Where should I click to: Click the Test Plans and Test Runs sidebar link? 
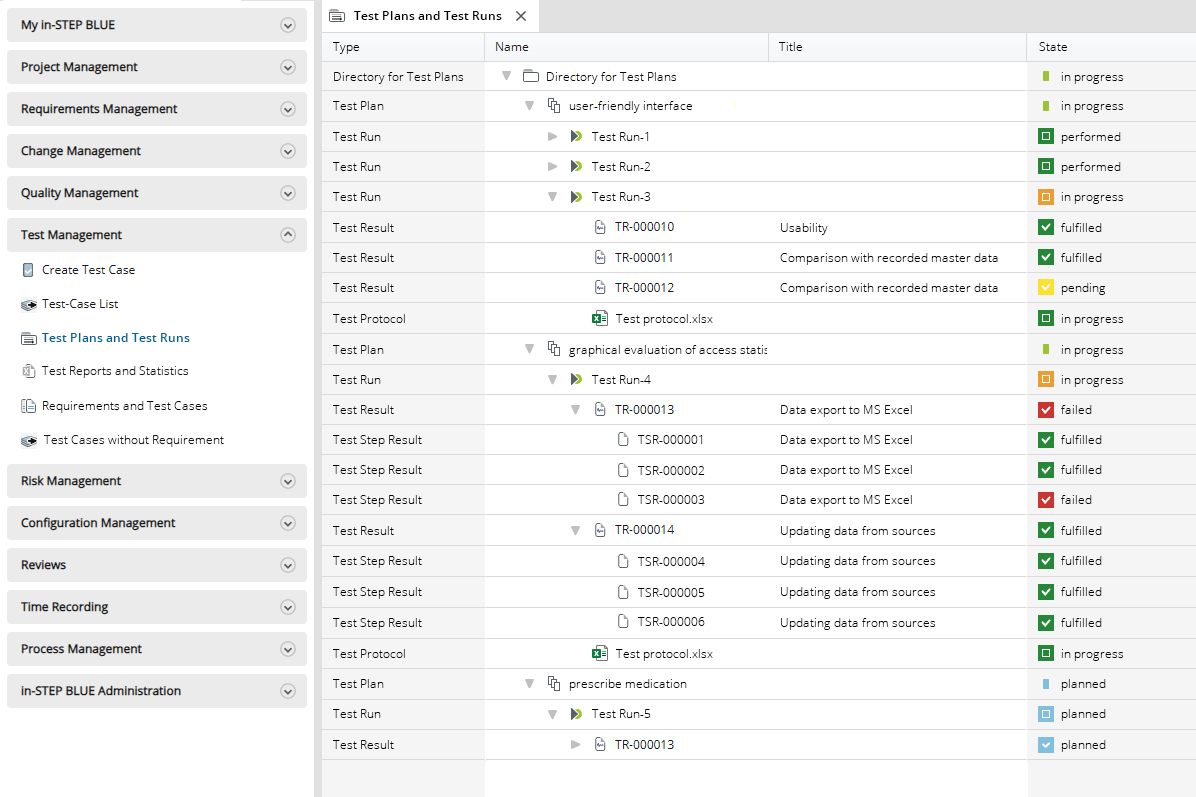coord(116,337)
